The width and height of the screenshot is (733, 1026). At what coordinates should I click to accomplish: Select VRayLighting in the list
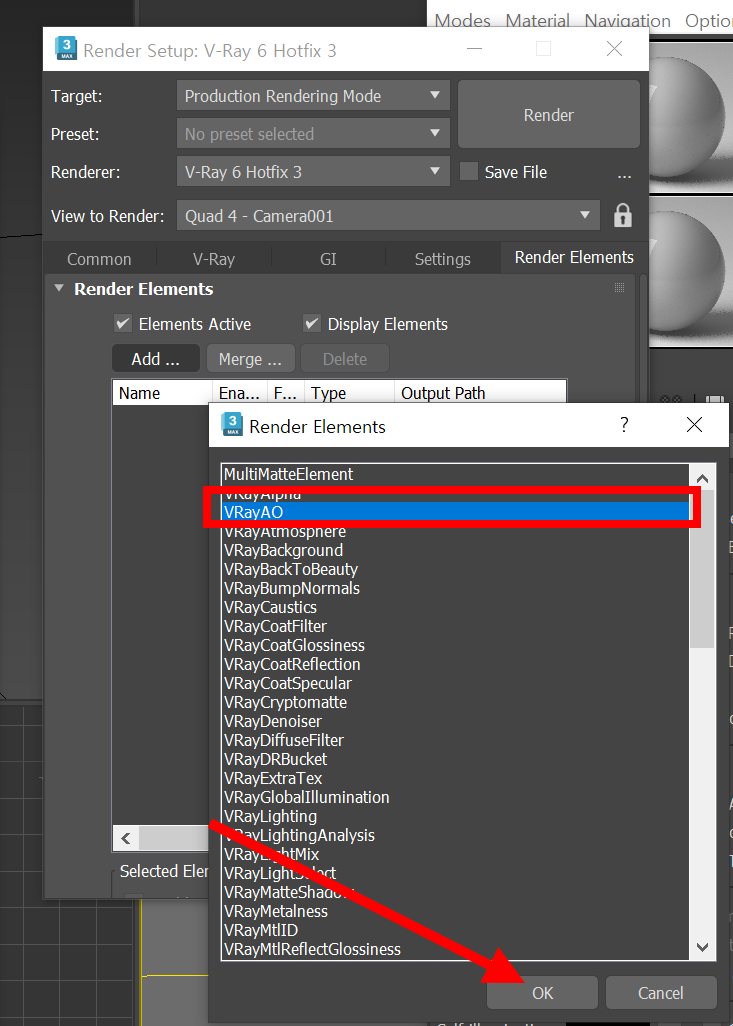pyautogui.click(x=456, y=815)
